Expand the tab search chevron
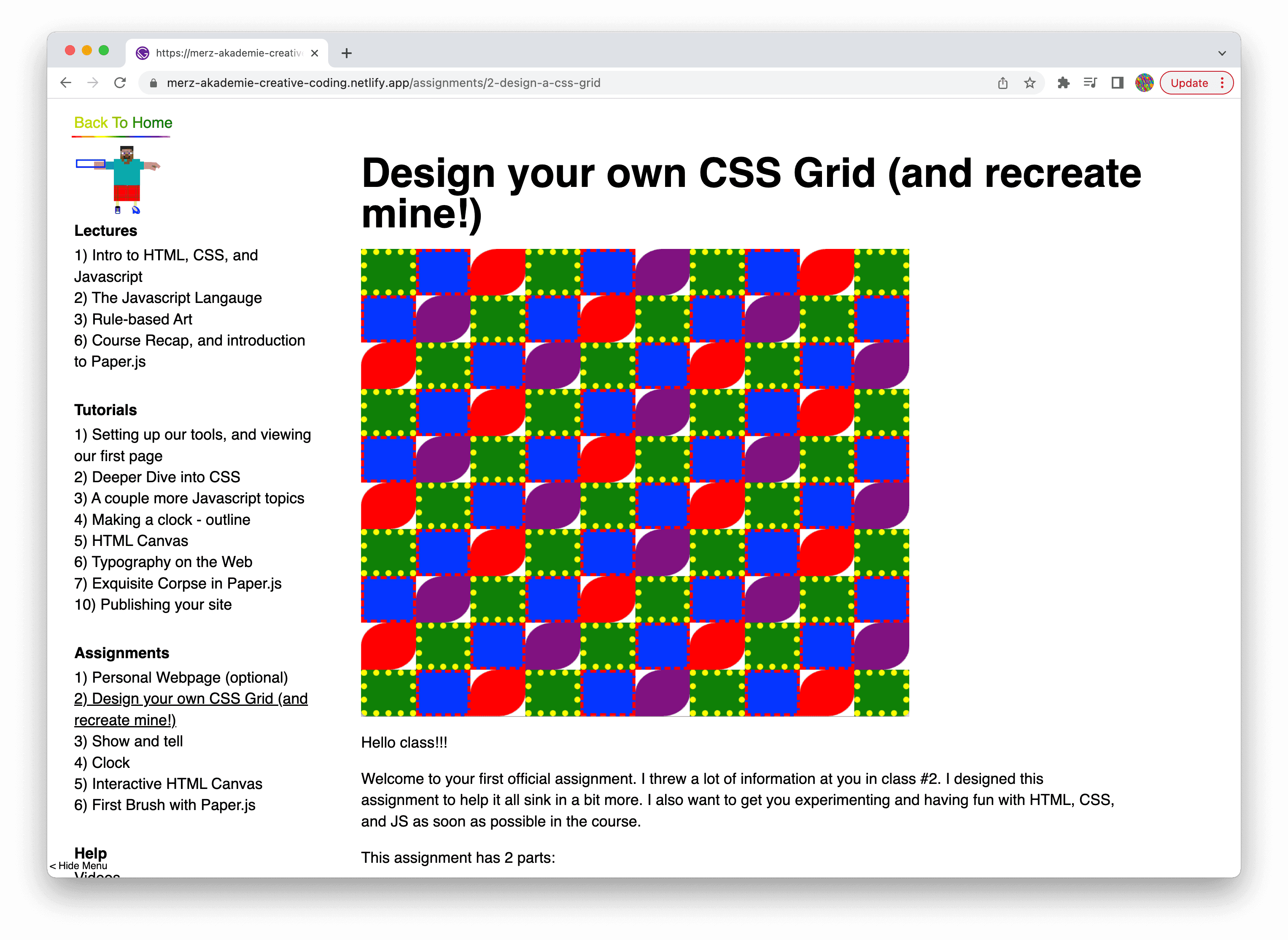 1221,54
